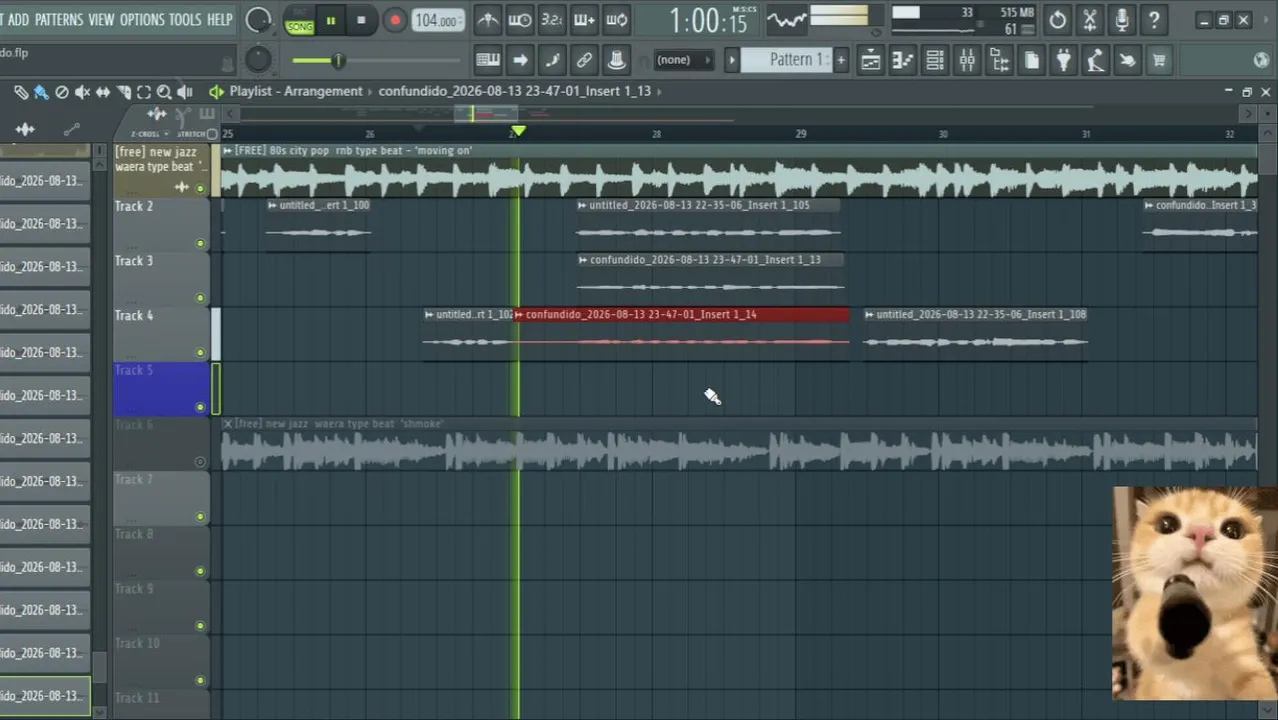Open the HELP menu
This screenshot has height=720, width=1278.
pos(220,19)
